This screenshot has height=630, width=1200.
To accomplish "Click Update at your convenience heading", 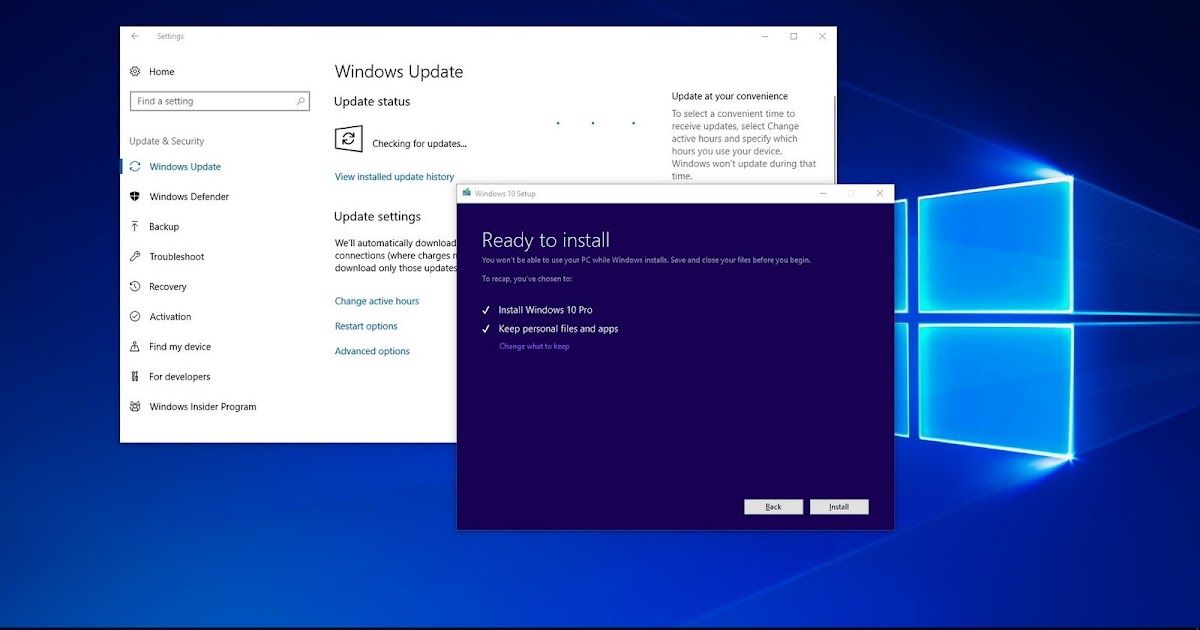I will point(730,96).
